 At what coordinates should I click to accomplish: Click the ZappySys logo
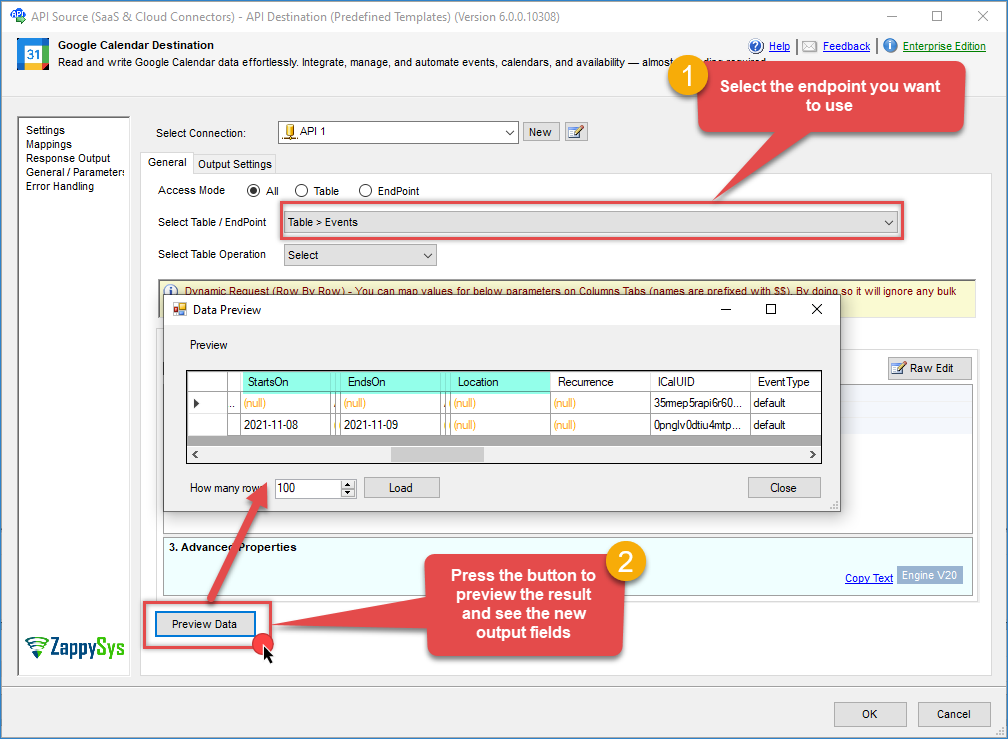coord(75,647)
